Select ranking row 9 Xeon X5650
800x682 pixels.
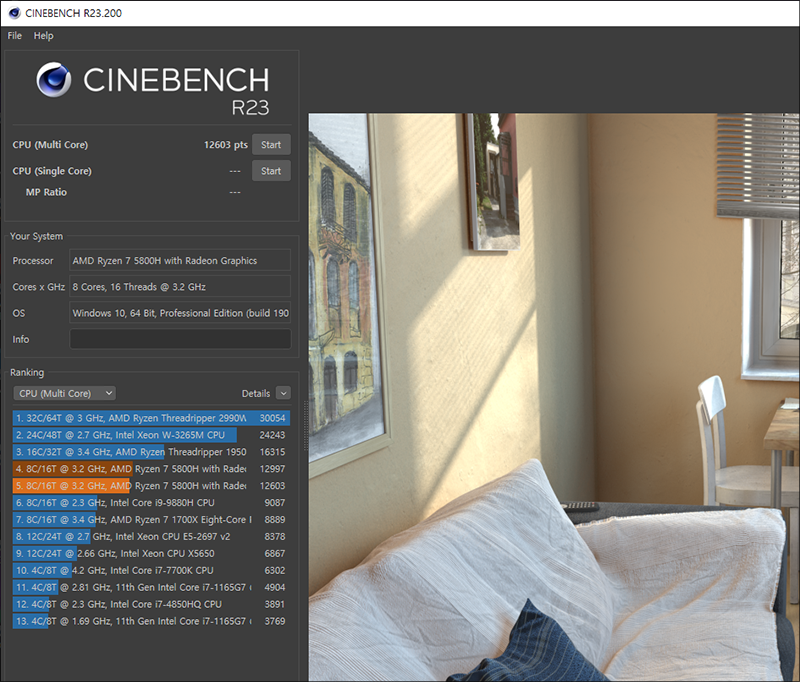click(151, 553)
